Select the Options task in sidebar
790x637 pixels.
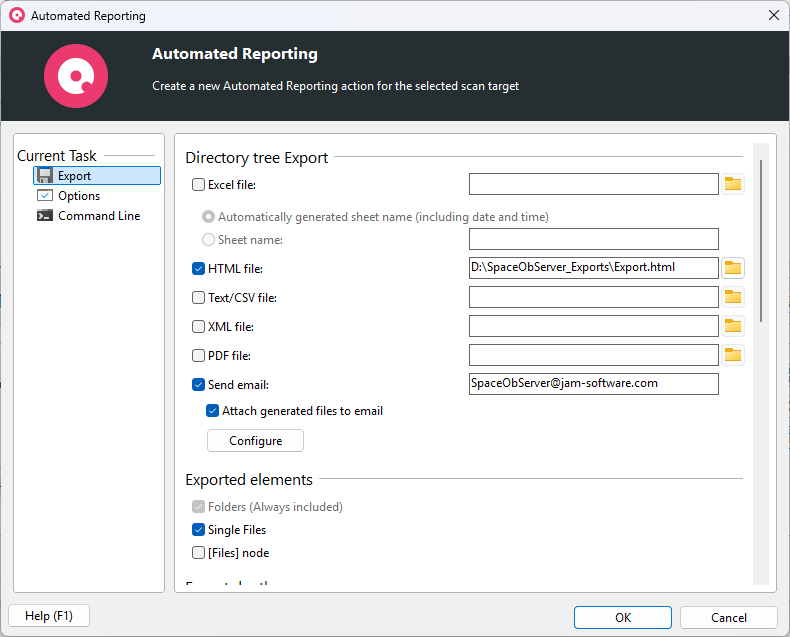tap(79, 196)
